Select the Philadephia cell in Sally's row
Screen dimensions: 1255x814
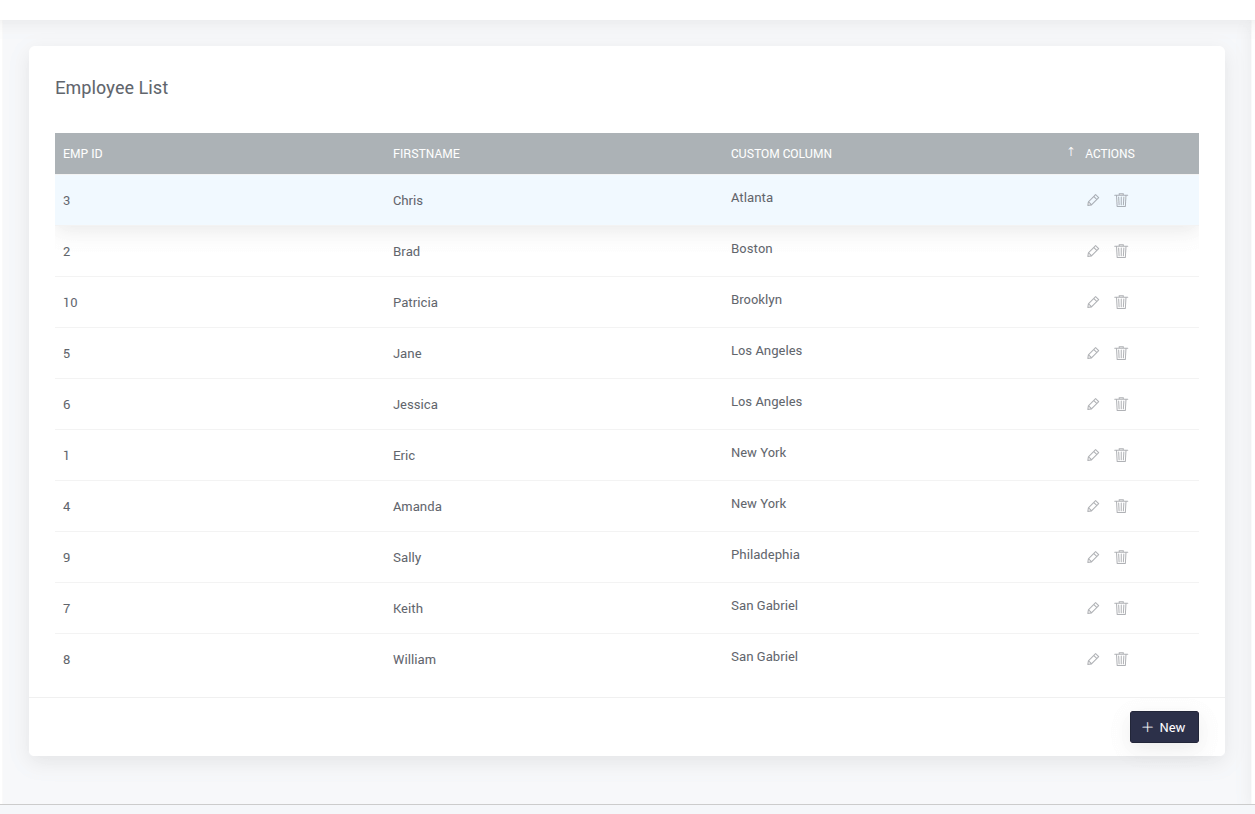(765, 555)
